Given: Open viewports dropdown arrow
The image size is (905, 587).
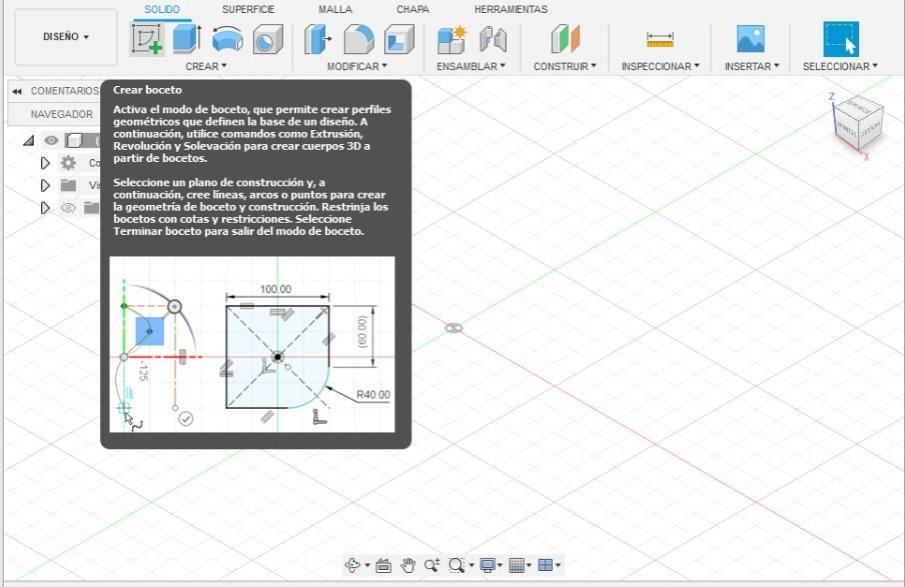Looking at the screenshot, I should (558, 566).
